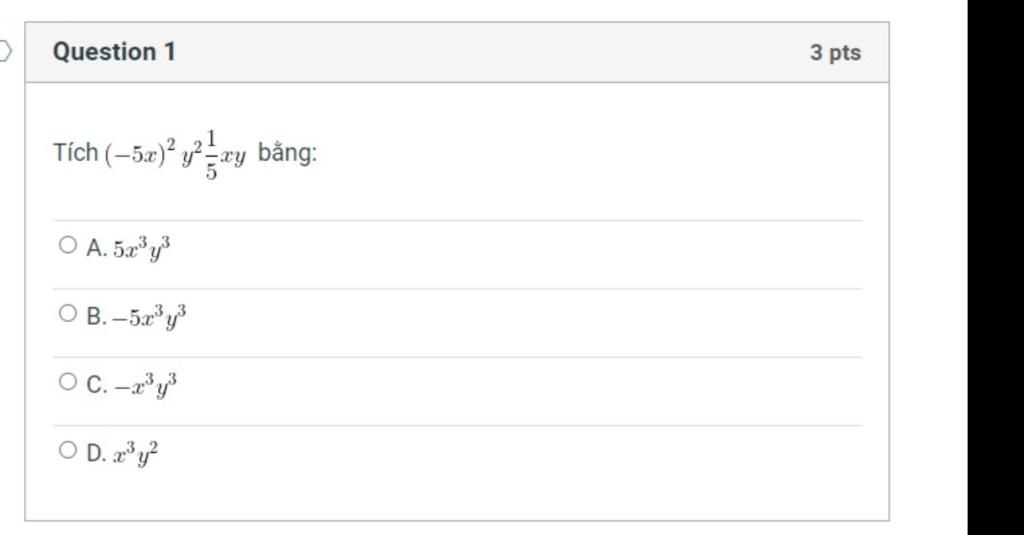Click the "3 pts" point value label
The width and height of the screenshot is (1024, 535).
pos(835,53)
